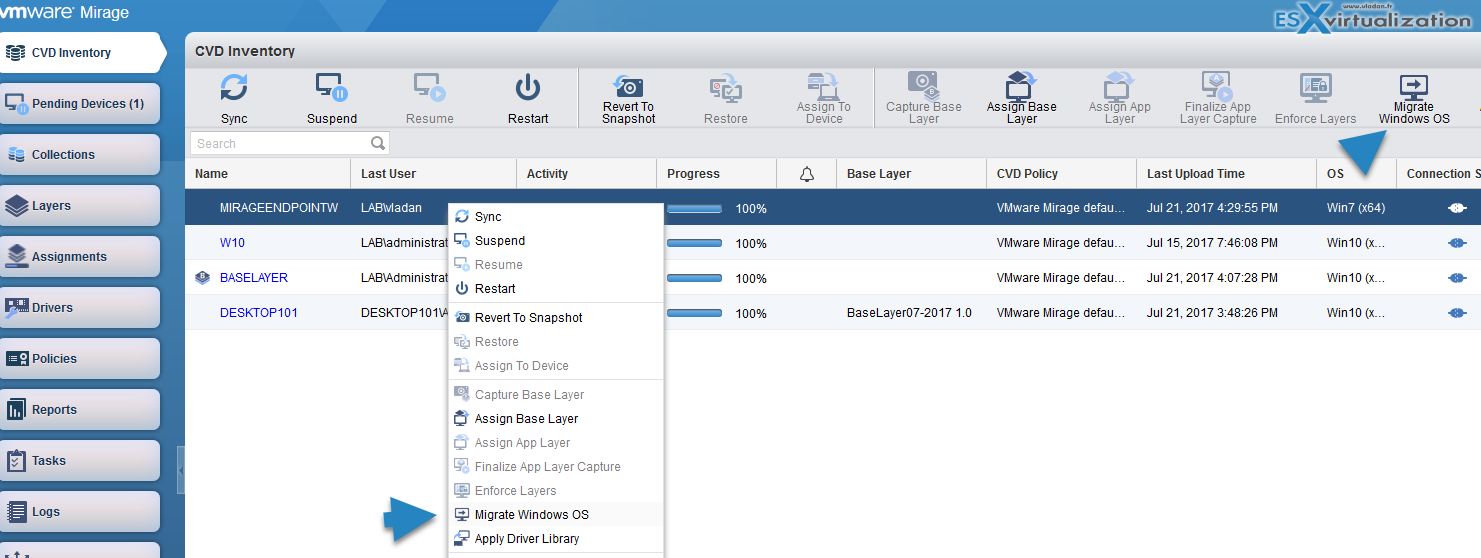Sort by the Last User column header
This screenshot has height=558, width=1481.
point(433,174)
